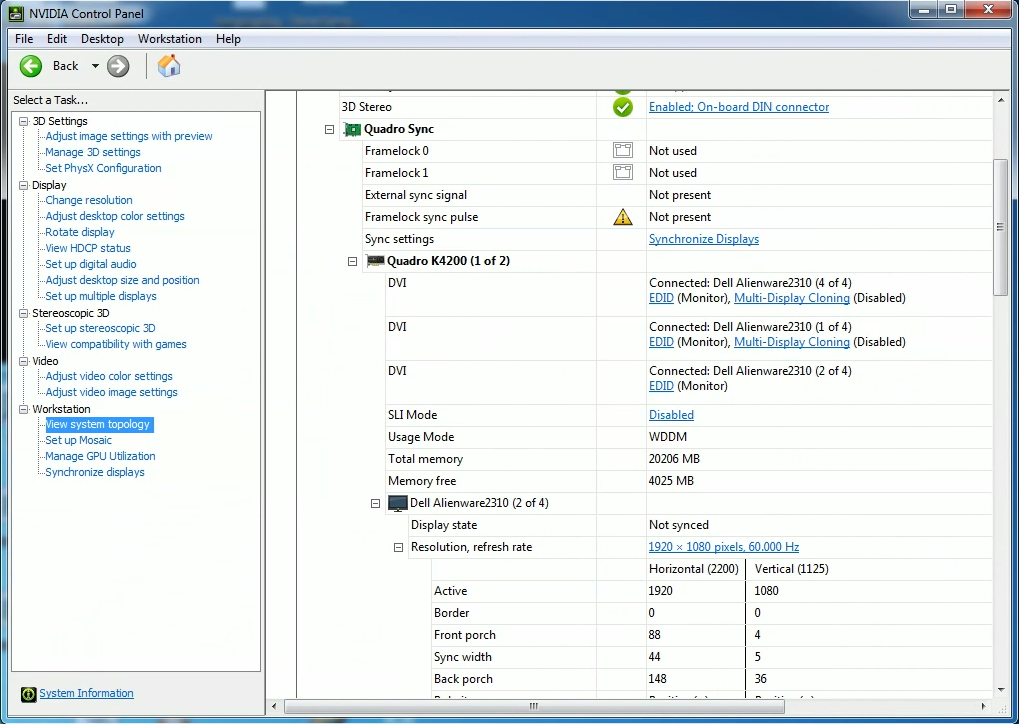Select Set up digital audio task
1019x724 pixels.
[91, 265]
